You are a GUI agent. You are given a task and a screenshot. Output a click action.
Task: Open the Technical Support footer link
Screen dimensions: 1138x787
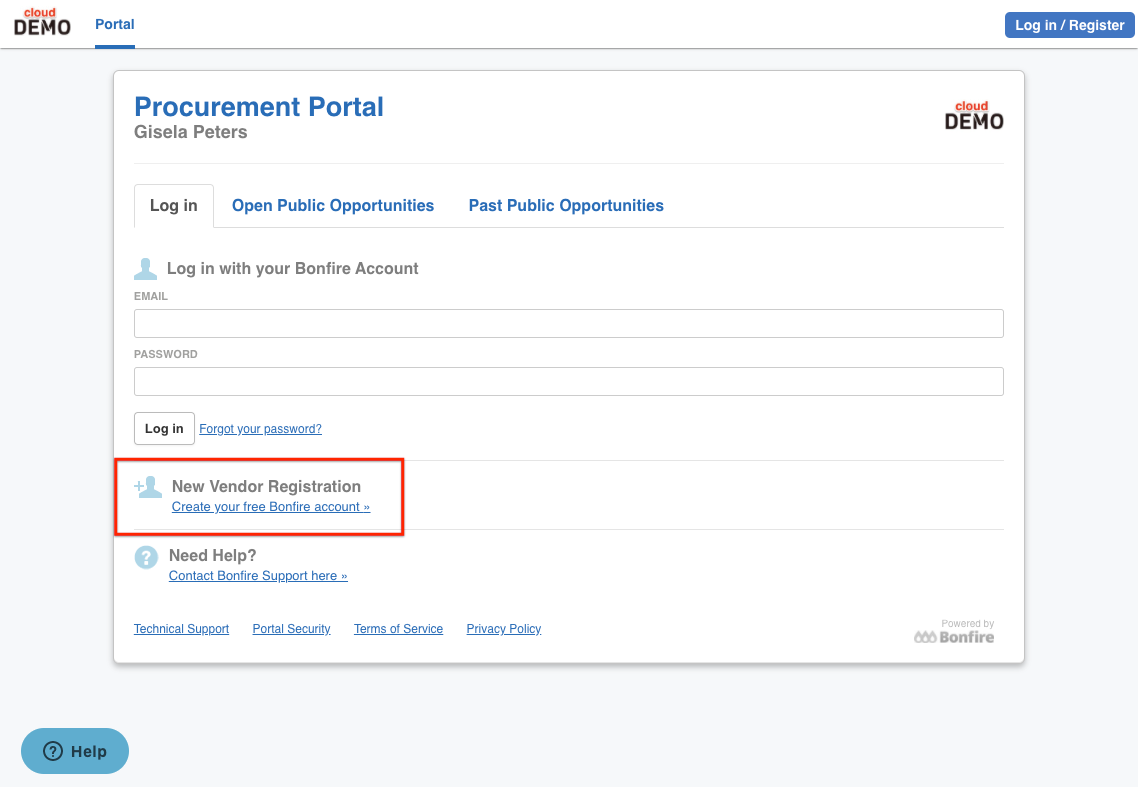click(x=181, y=629)
